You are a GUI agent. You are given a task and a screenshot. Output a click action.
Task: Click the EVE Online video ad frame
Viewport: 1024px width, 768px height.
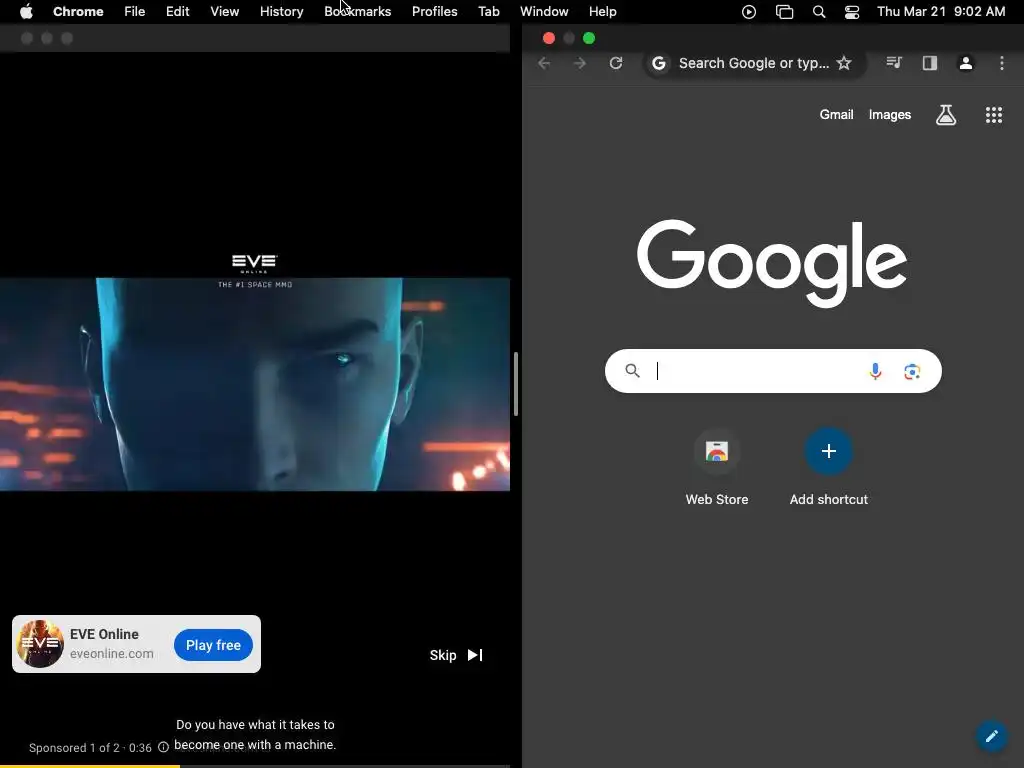click(255, 384)
